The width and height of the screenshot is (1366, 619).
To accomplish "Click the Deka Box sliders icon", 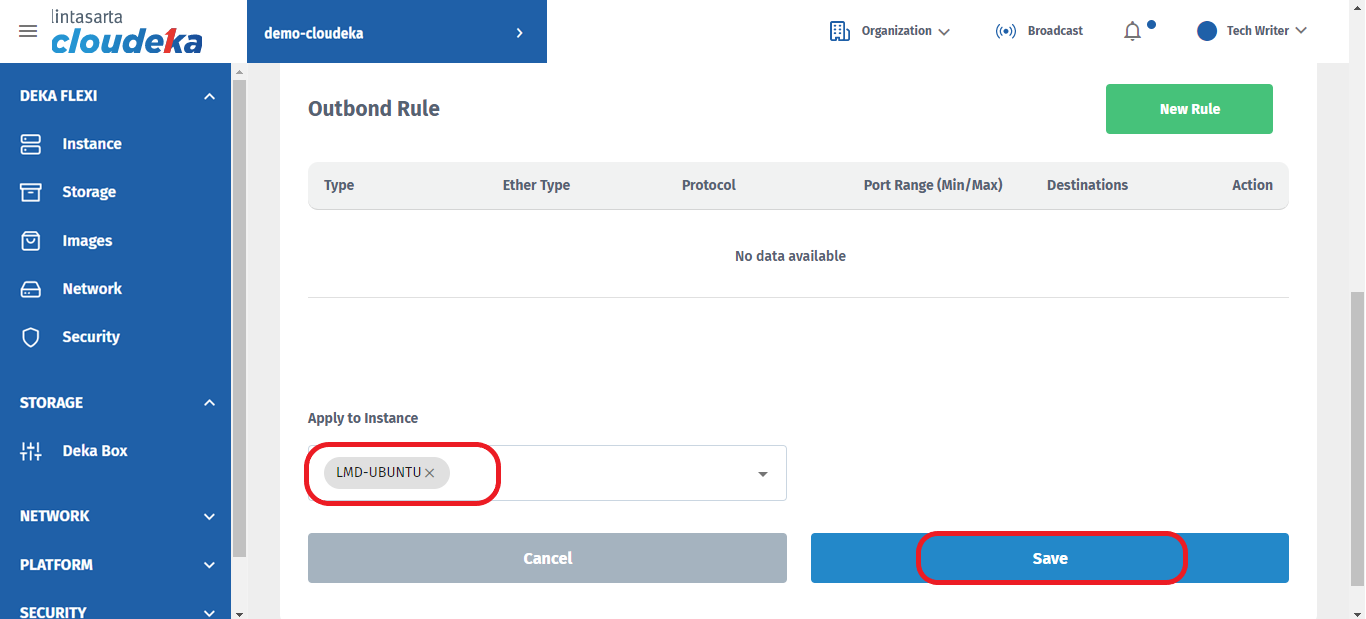I will [31, 451].
